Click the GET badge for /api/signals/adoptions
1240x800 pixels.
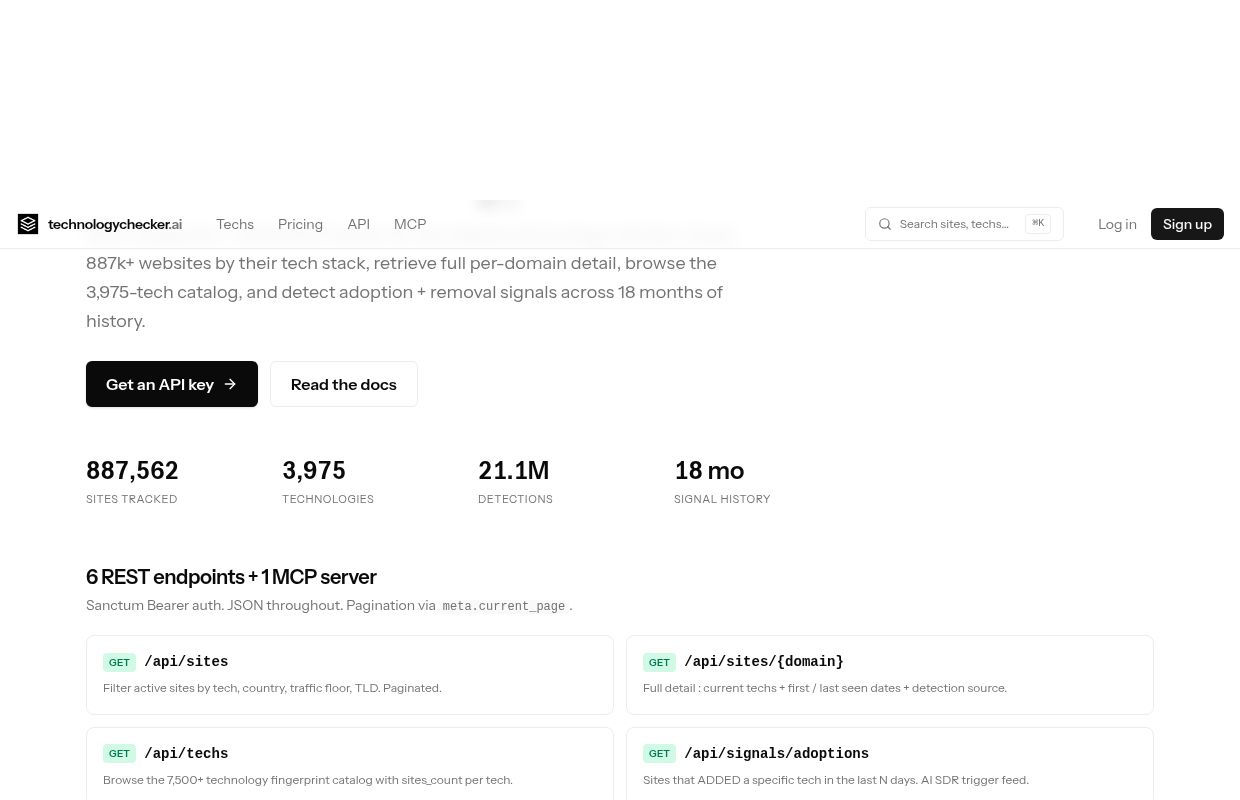(659, 754)
